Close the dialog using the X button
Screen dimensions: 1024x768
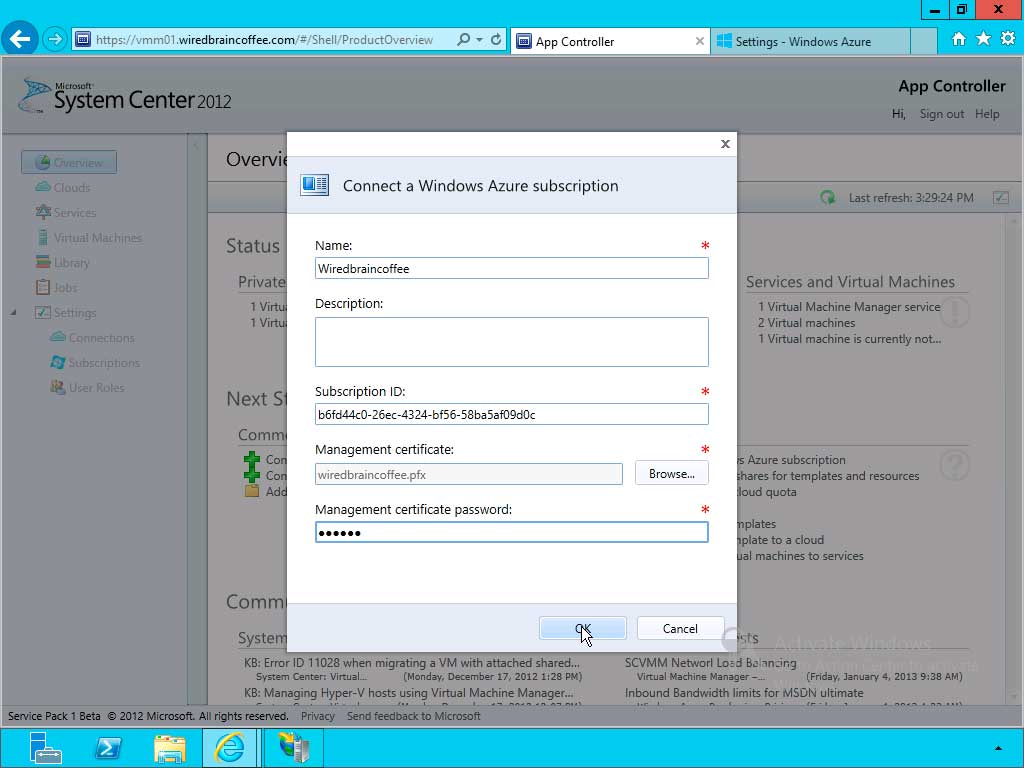click(x=725, y=144)
